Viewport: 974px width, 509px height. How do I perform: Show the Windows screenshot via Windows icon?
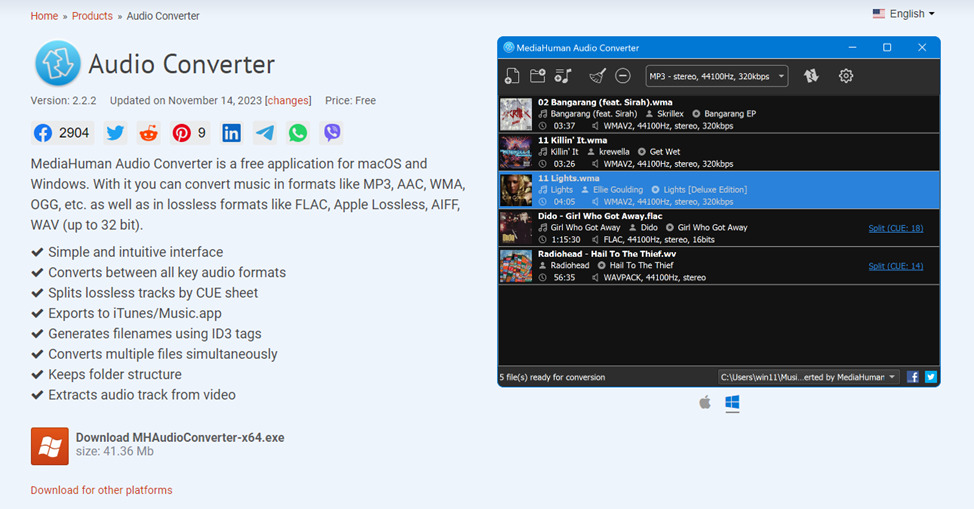click(732, 403)
